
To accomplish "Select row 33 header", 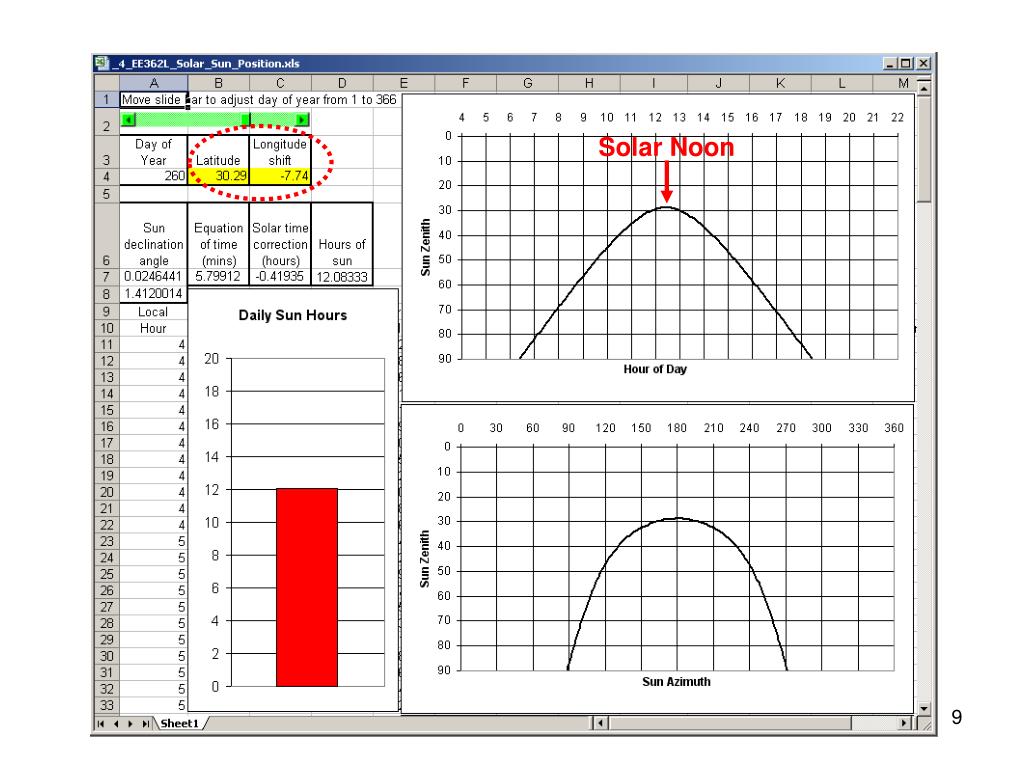I will 106,705.
